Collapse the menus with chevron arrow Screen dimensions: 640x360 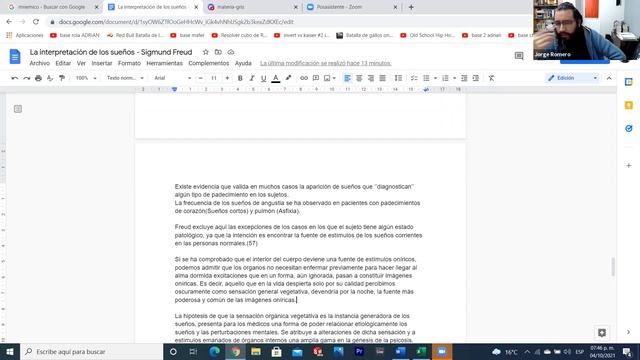click(609, 78)
